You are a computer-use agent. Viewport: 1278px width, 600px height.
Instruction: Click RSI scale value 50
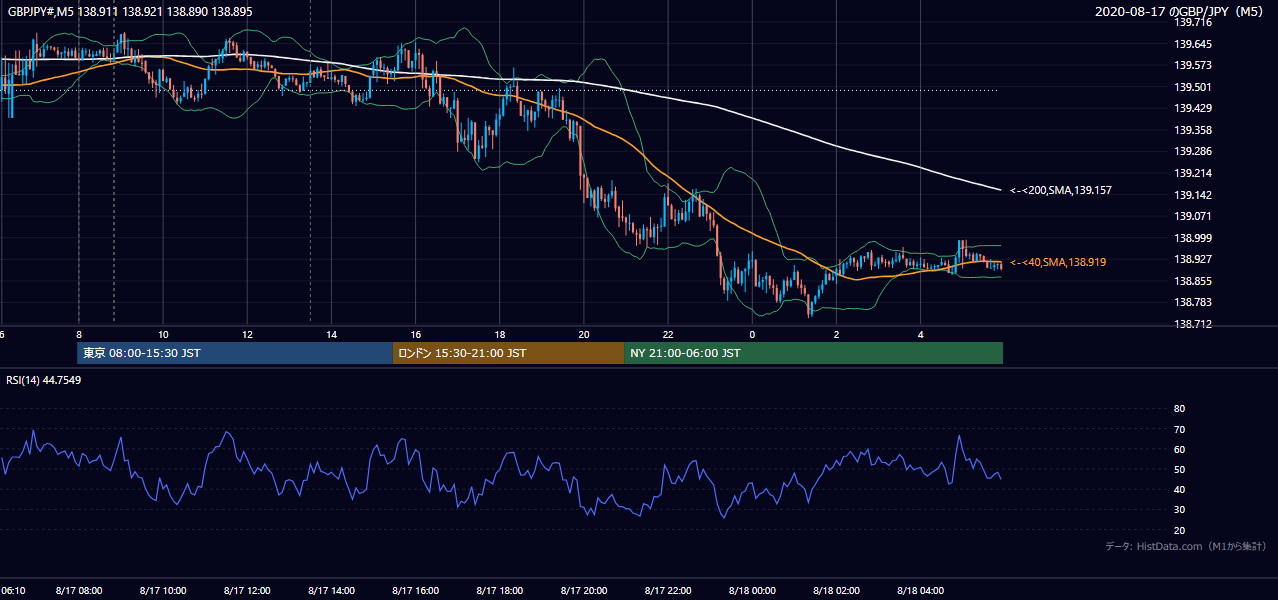(1179, 469)
